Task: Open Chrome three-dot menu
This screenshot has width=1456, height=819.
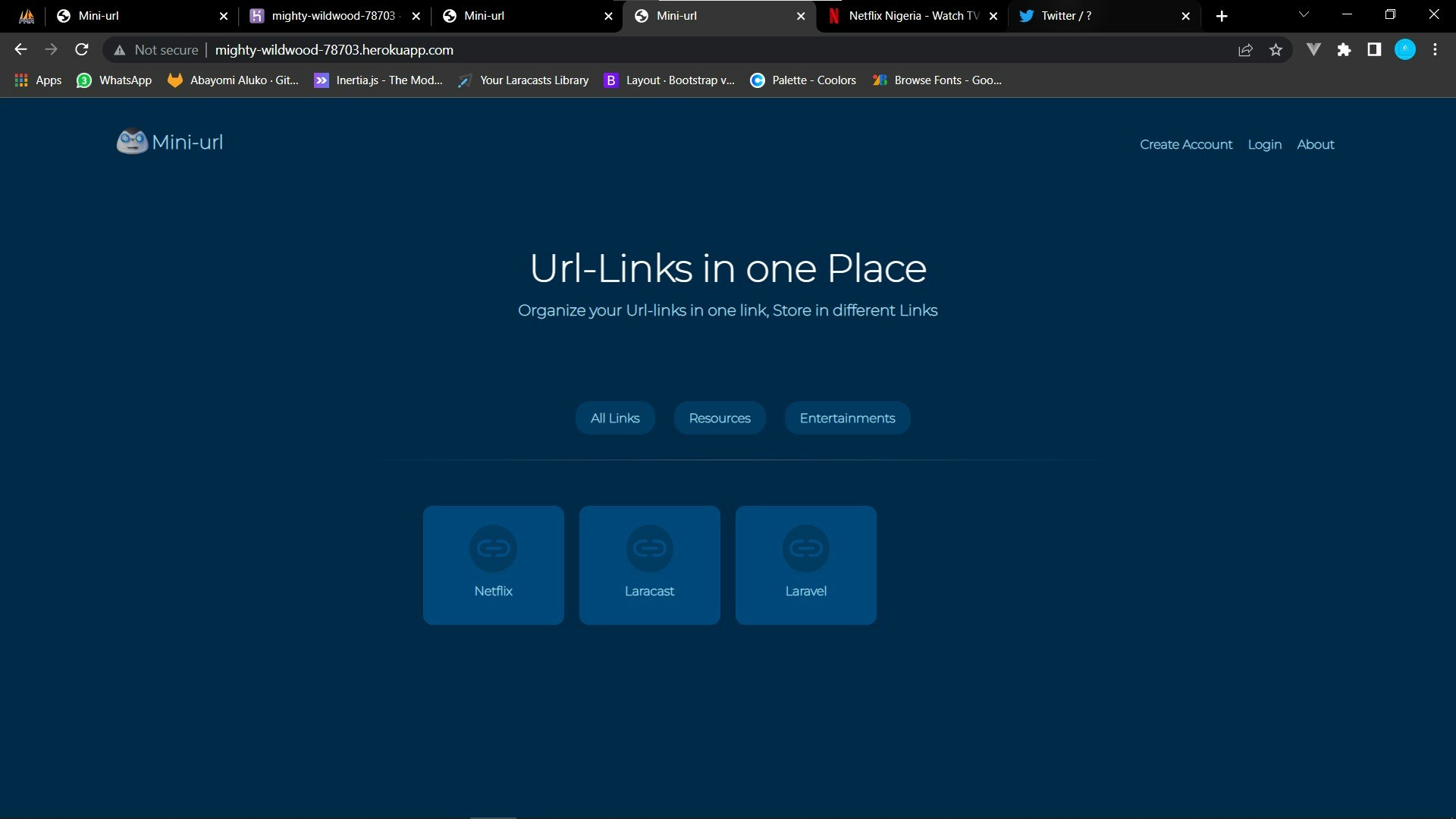Action: coord(1435,50)
